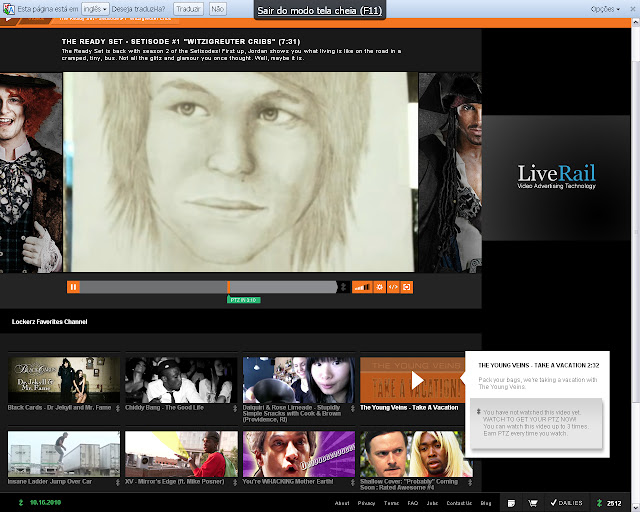The width and height of the screenshot is (640, 512).
Task: Open the About footer link
Action: click(x=342, y=503)
